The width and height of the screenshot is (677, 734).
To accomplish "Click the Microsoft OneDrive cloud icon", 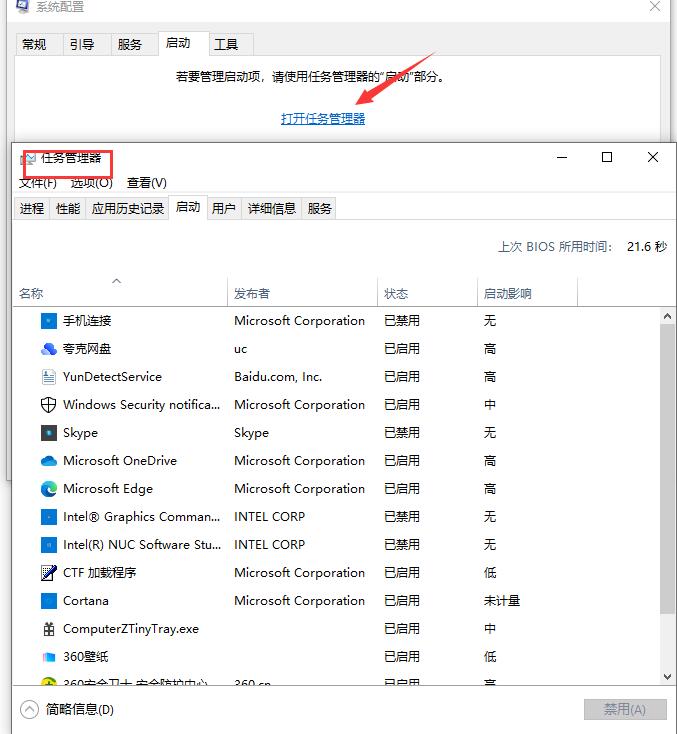I will point(49,461).
